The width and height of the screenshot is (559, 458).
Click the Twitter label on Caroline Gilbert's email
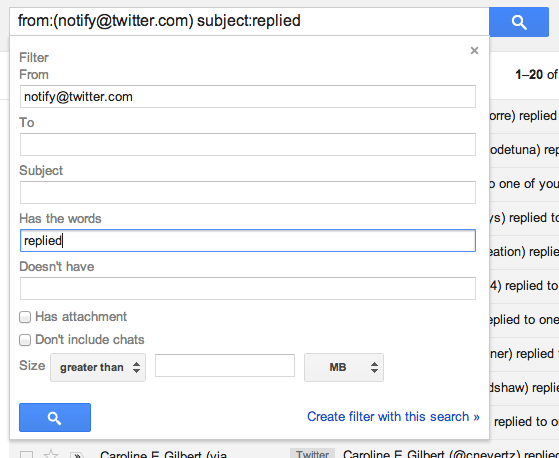313,454
